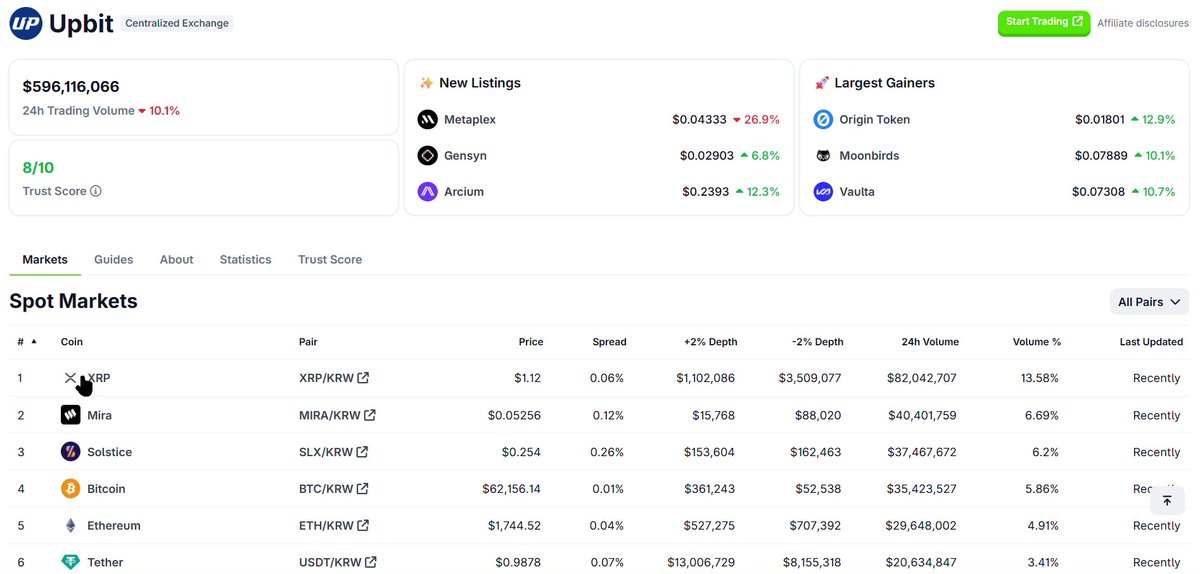Viewport: 1200px width, 574px height.
Task: Switch to the Markets tab
Action: coord(45,259)
